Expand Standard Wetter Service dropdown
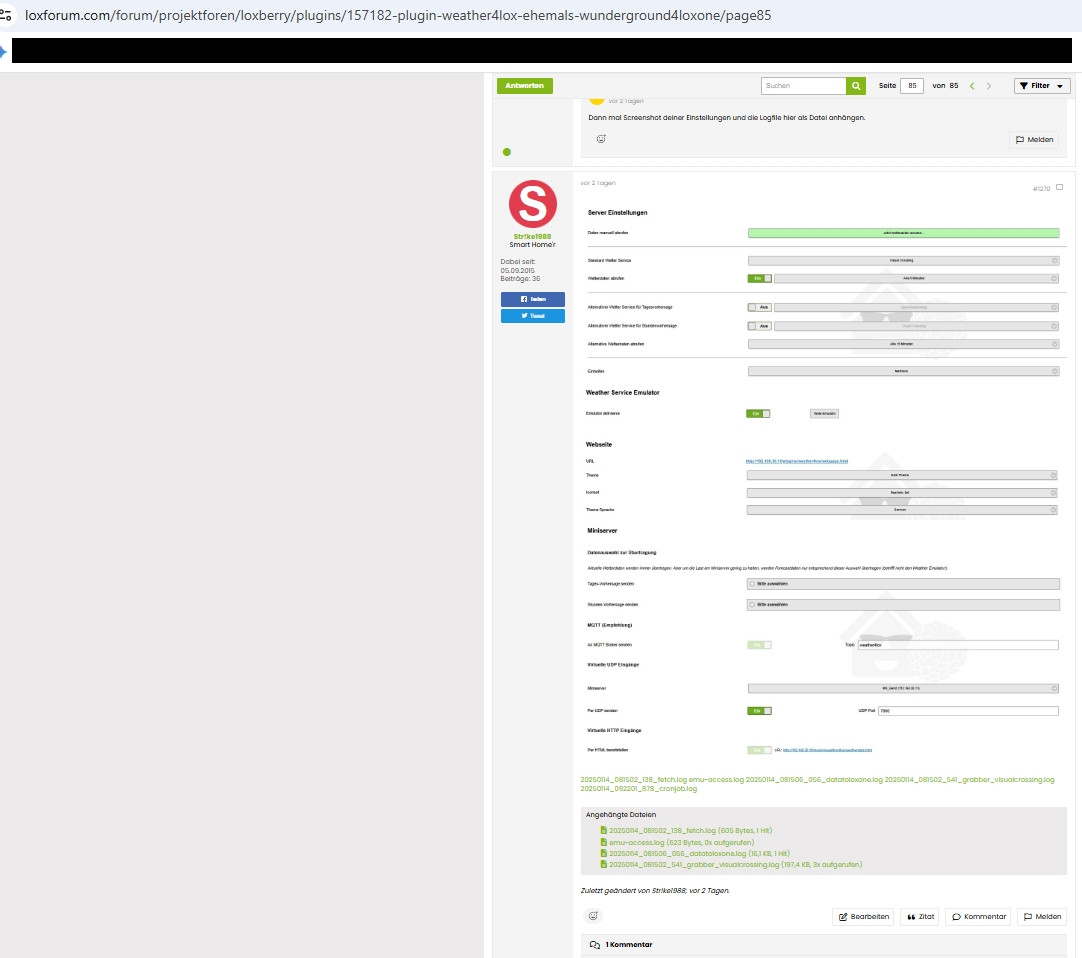This screenshot has height=958, width=1082. click(x=903, y=260)
